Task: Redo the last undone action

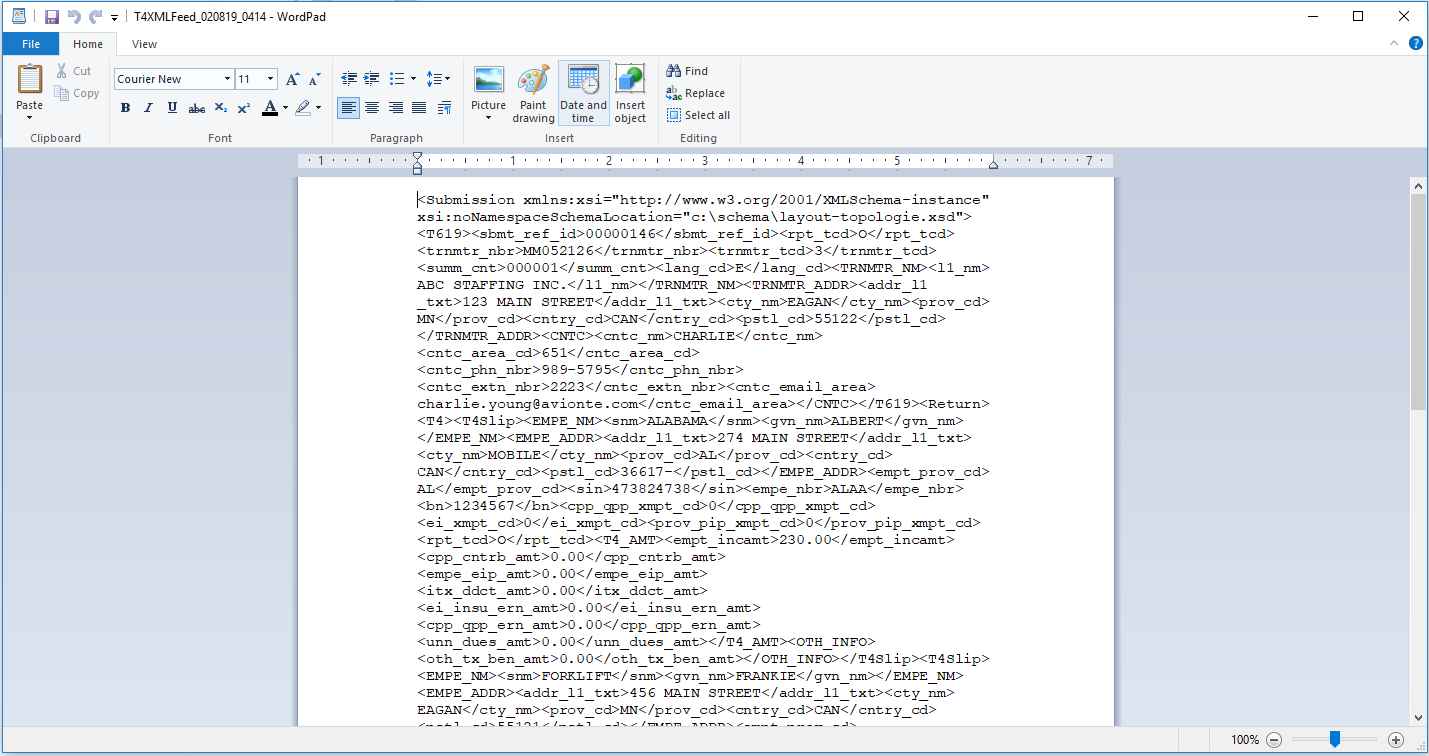Action: pos(95,17)
